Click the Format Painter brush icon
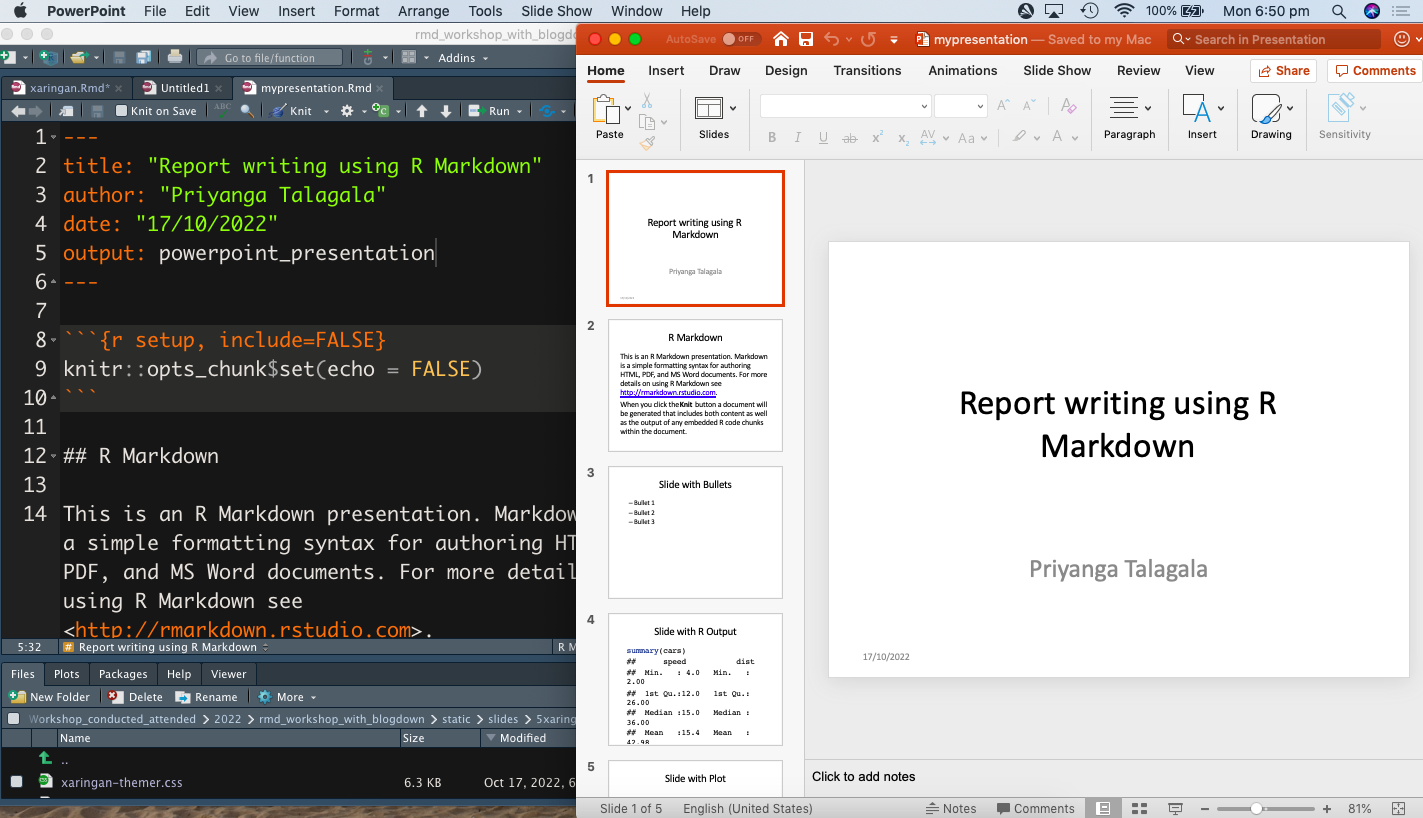Viewport: 1423px width, 818px height. pyautogui.click(x=647, y=143)
